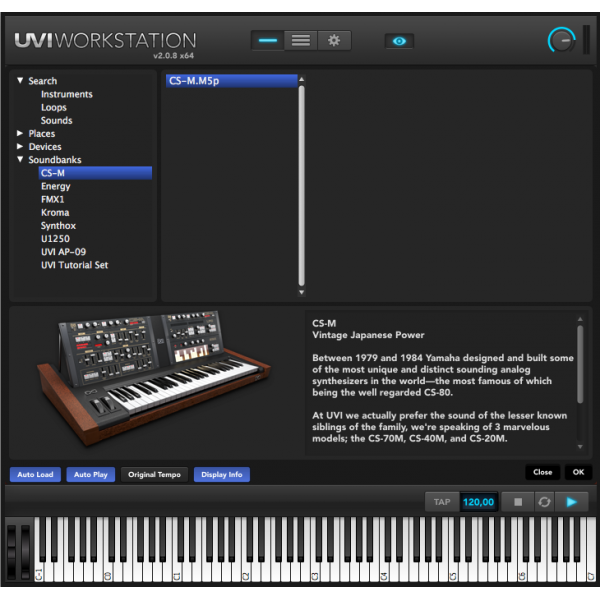Select the UVI AP-09 soundbank
This screenshot has height=600, width=600.
(x=63, y=252)
